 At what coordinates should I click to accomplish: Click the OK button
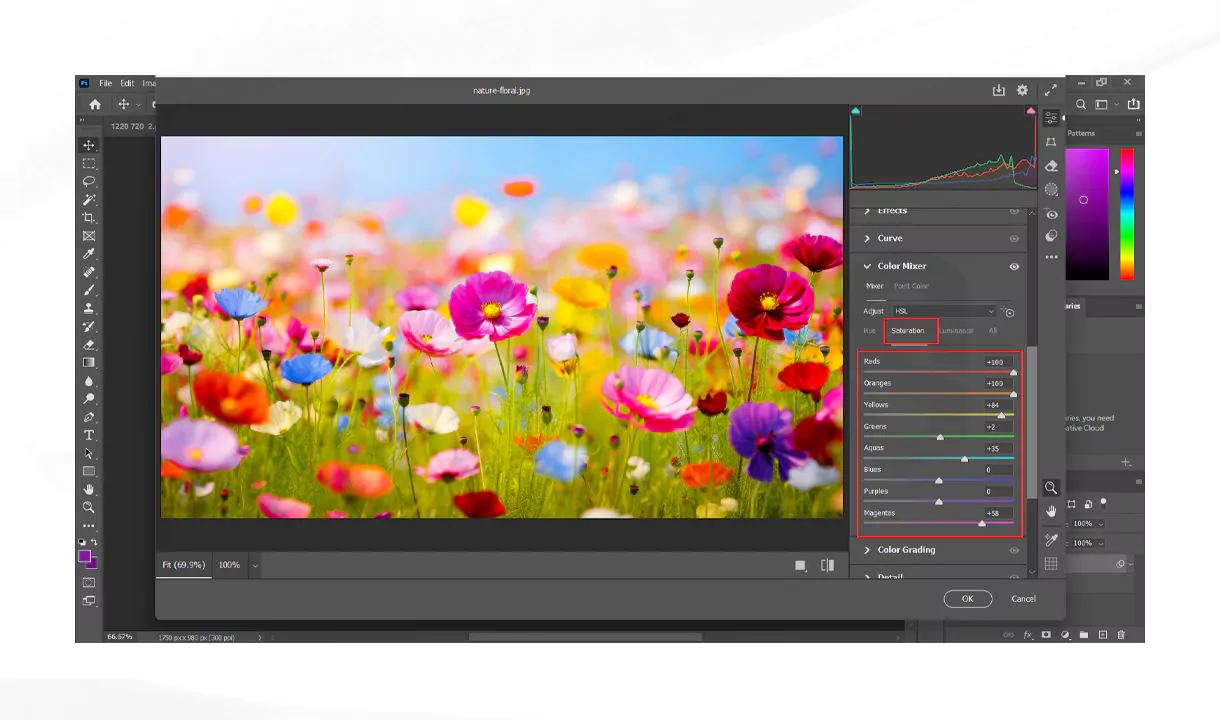pyautogui.click(x=968, y=599)
